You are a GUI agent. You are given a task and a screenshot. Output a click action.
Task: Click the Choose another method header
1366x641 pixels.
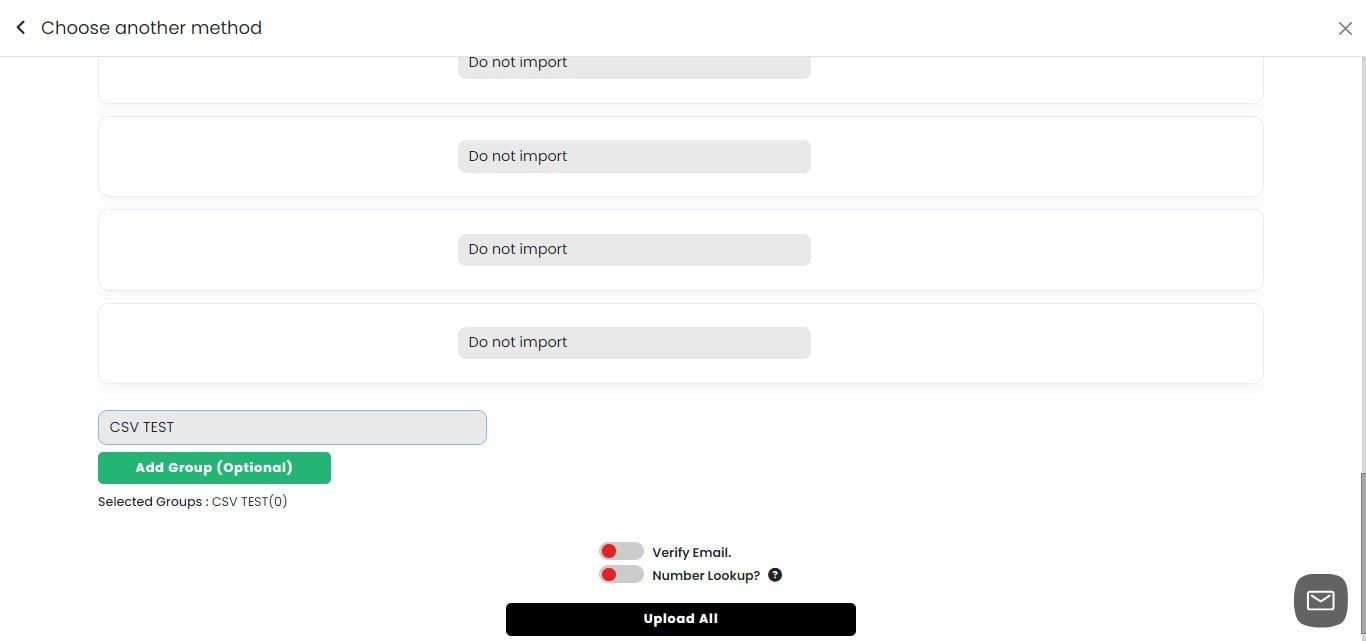[151, 27]
